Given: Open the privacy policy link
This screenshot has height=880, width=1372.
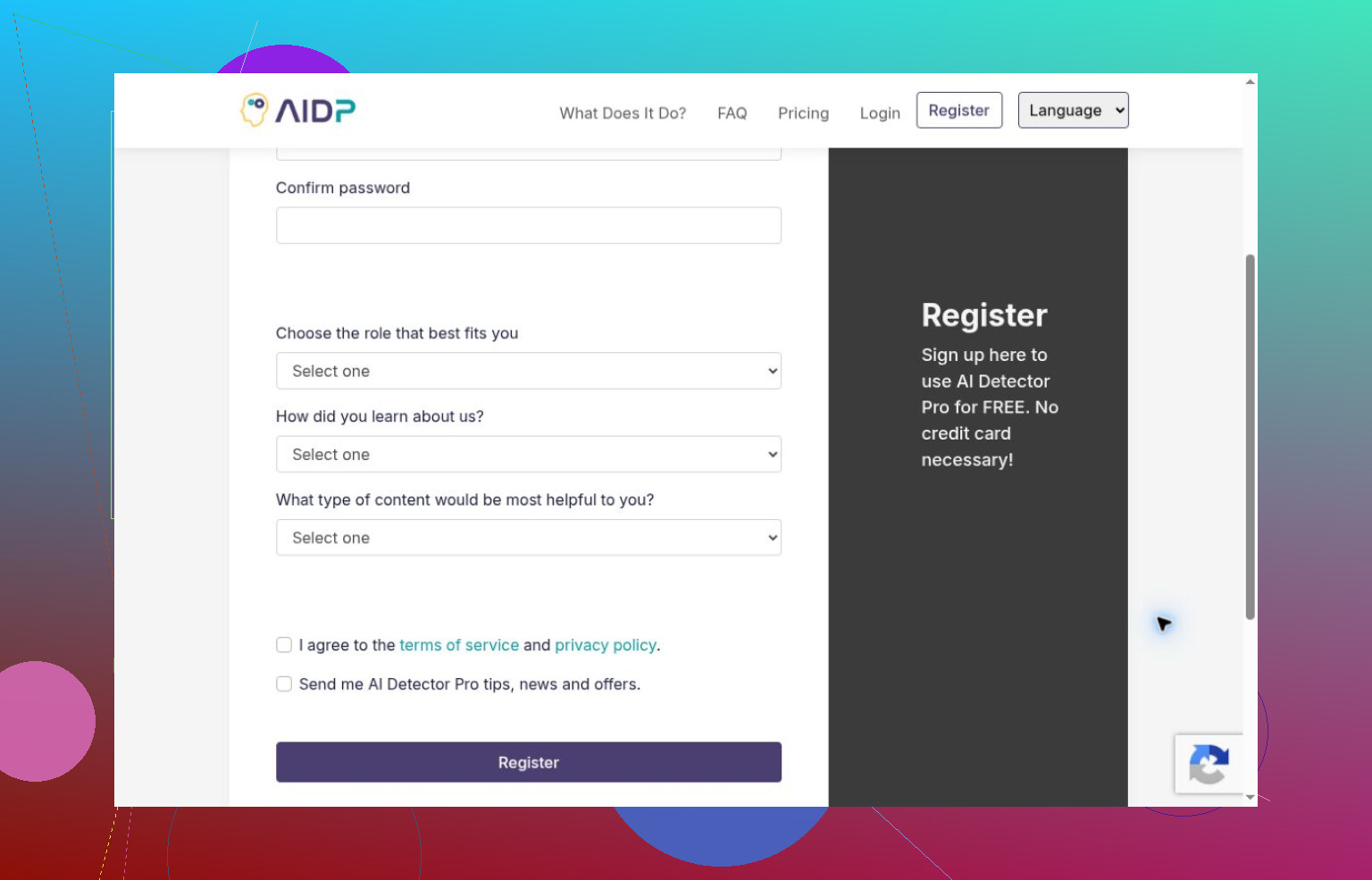Looking at the screenshot, I should (606, 645).
